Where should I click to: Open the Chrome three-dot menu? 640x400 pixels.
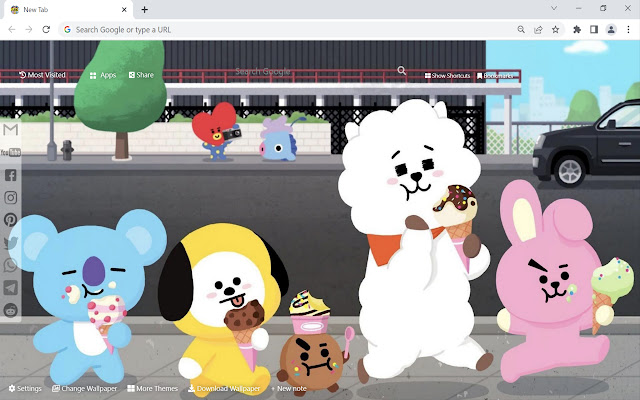[x=628, y=29]
